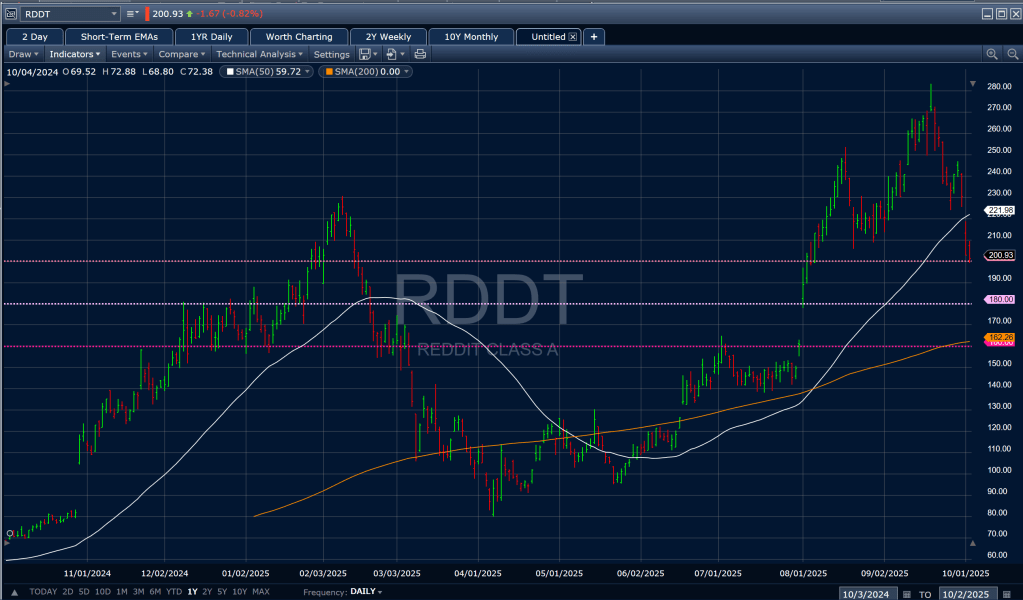1023x600 pixels.
Task: Select the 2Y time range option
Action: pyautogui.click(x=207, y=592)
